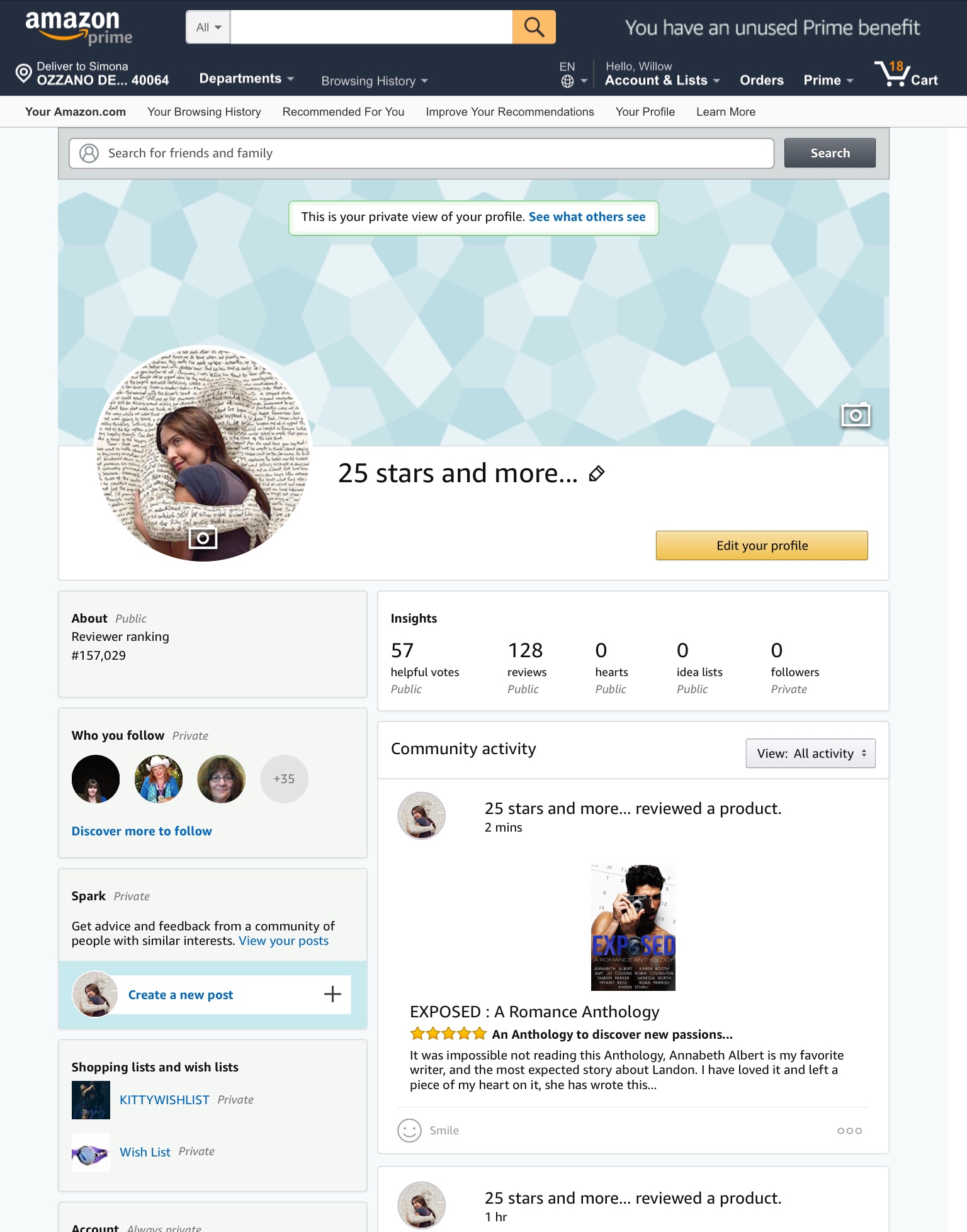Click the cover photo camera icon
Screen dimensions: 967x1232
[856, 415]
